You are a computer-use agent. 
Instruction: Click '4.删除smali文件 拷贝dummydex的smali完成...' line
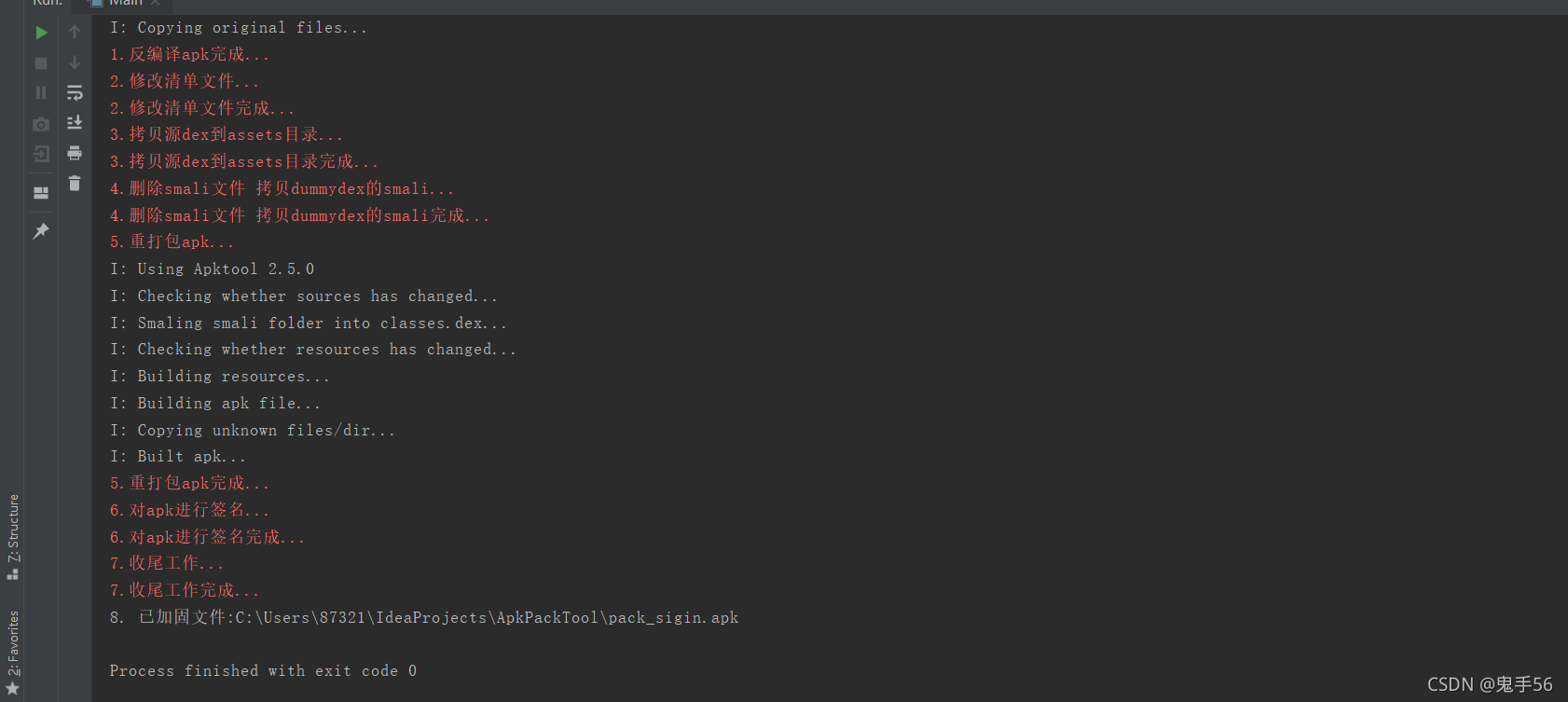(299, 216)
